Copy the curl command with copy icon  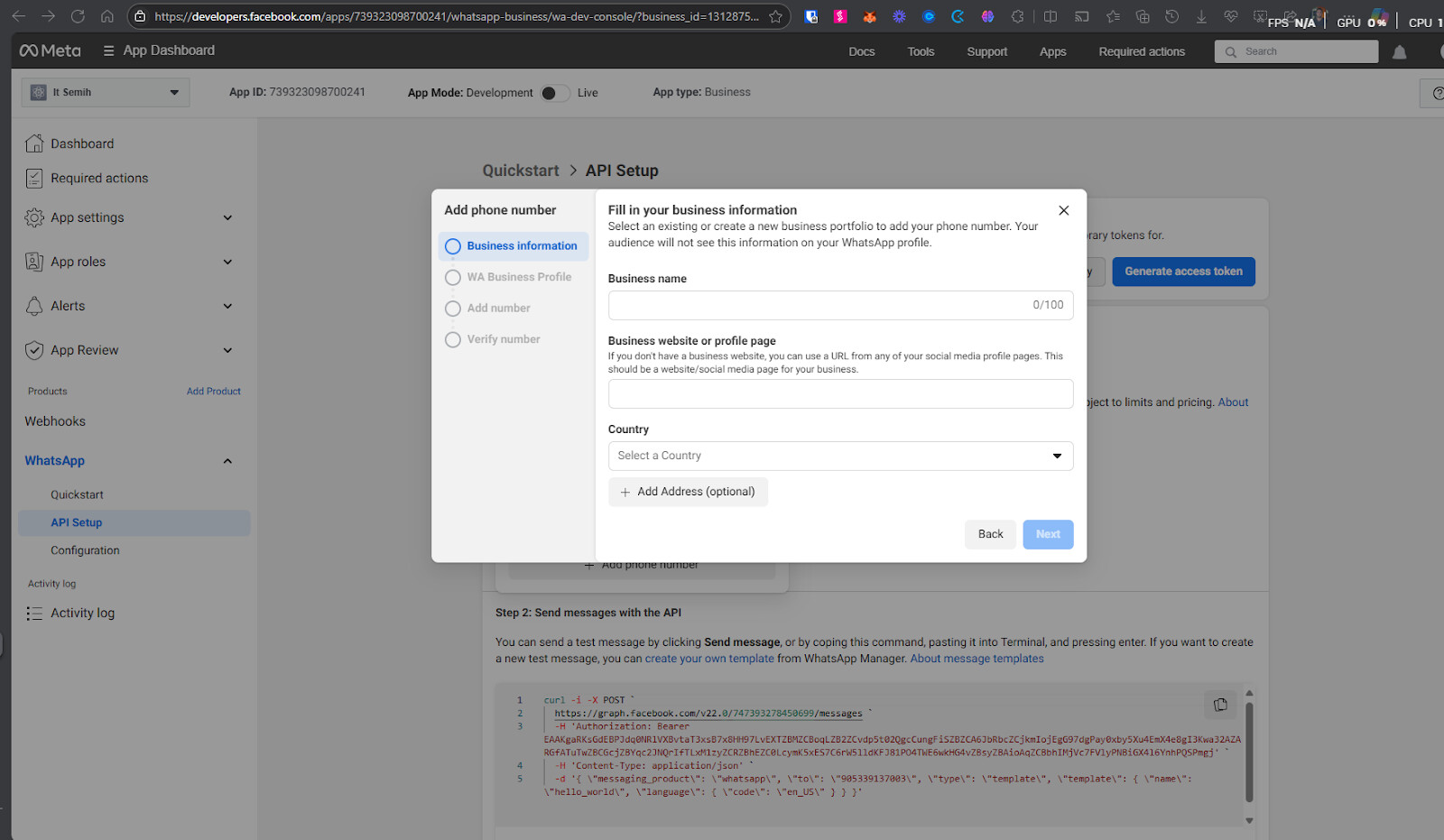[x=1220, y=705]
